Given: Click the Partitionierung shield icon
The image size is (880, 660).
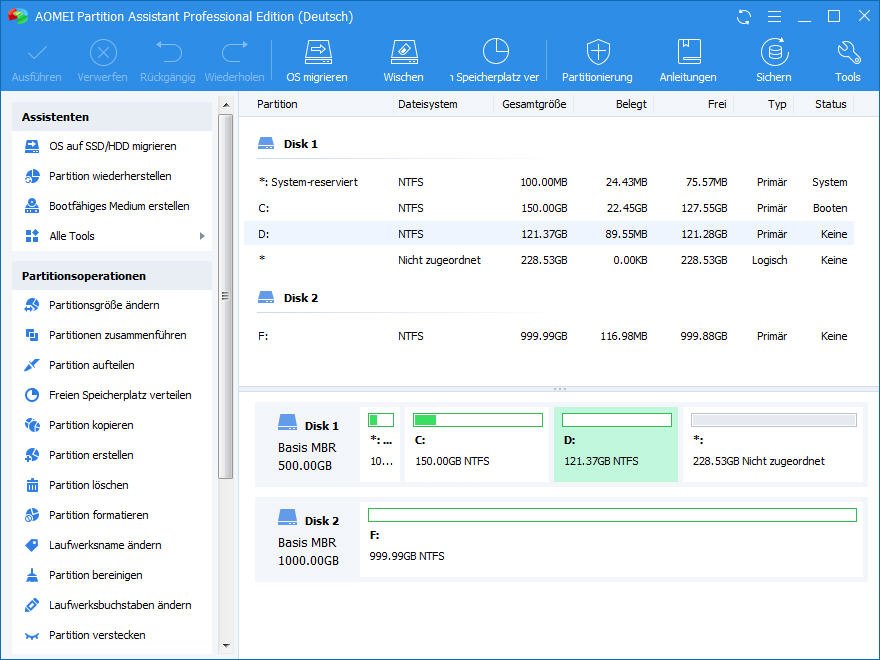Looking at the screenshot, I should coord(597,60).
